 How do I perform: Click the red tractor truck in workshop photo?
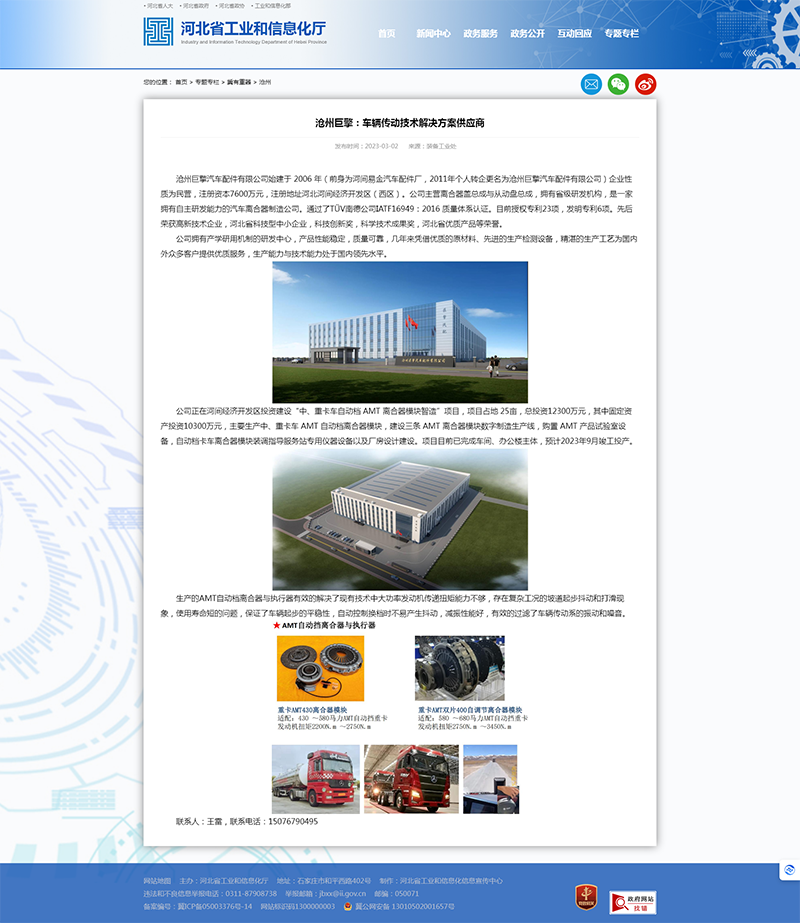point(411,779)
